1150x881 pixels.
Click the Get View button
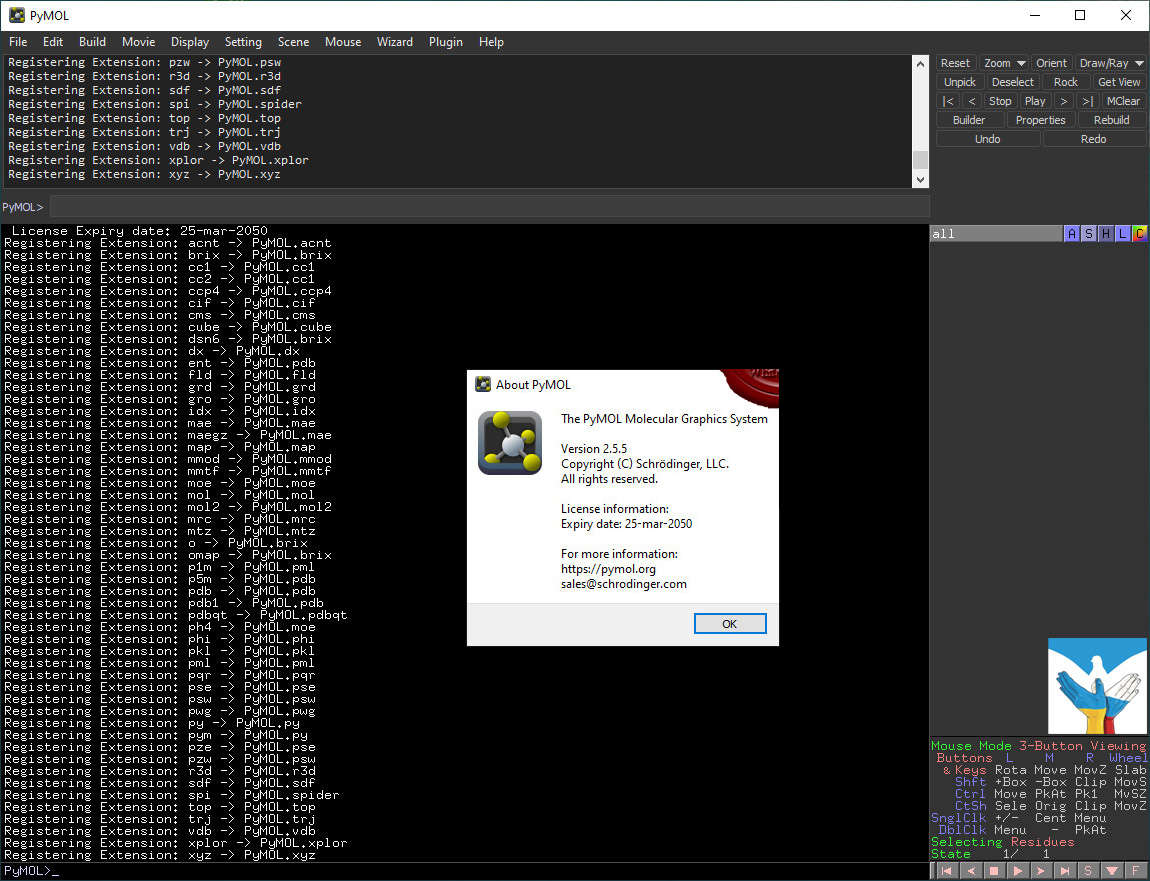pos(1118,82)
